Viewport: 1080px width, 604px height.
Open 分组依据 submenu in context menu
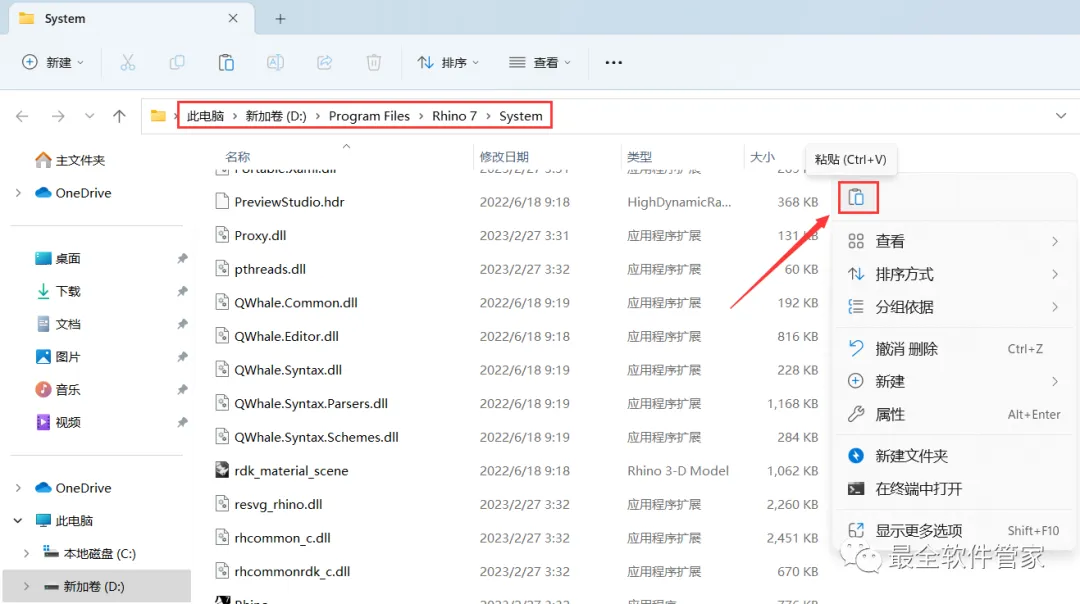pyautogui.click(x=953, y=307)
